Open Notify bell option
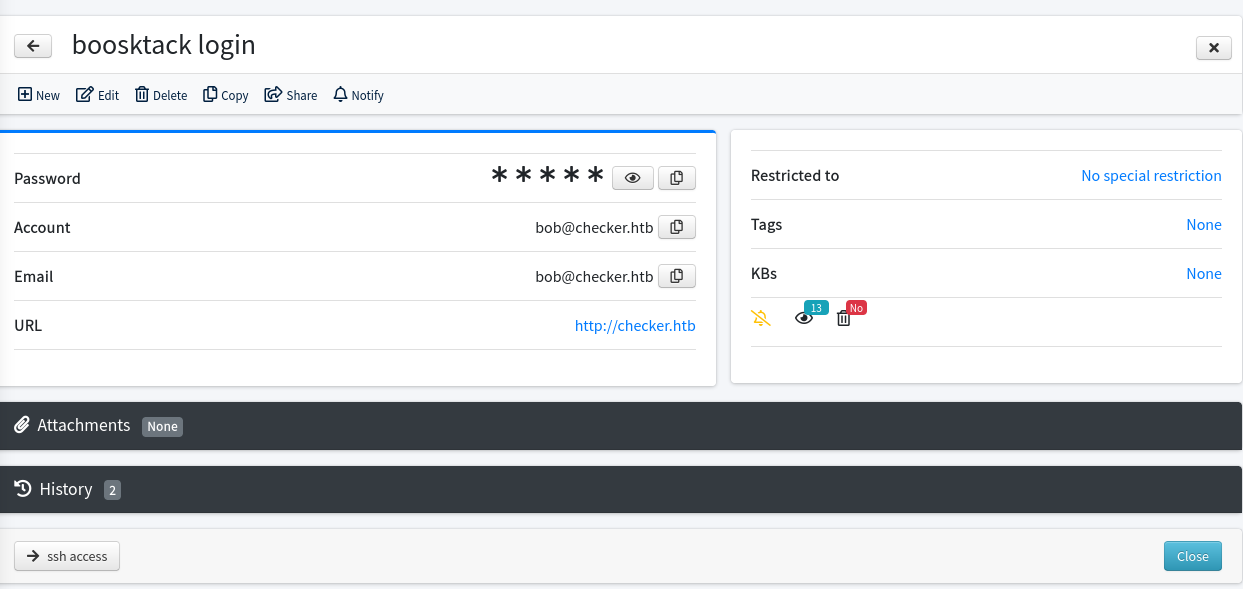 [x=358, y=95]
